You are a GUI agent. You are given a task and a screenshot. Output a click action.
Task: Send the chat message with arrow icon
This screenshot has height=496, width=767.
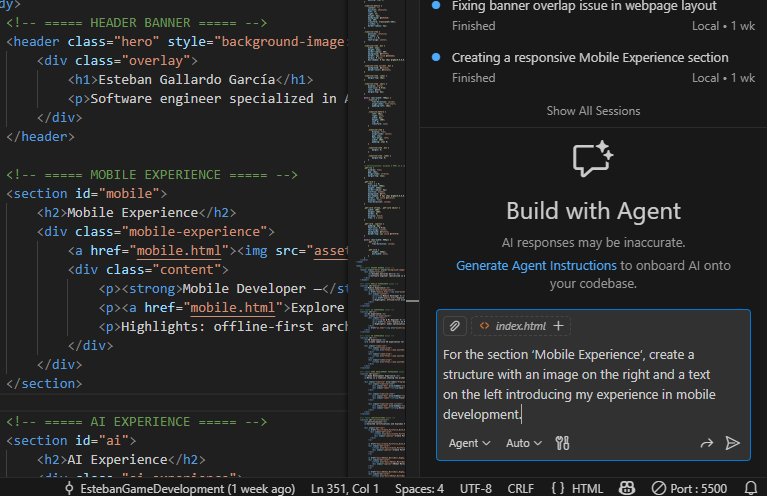click(x=733, y=443)
